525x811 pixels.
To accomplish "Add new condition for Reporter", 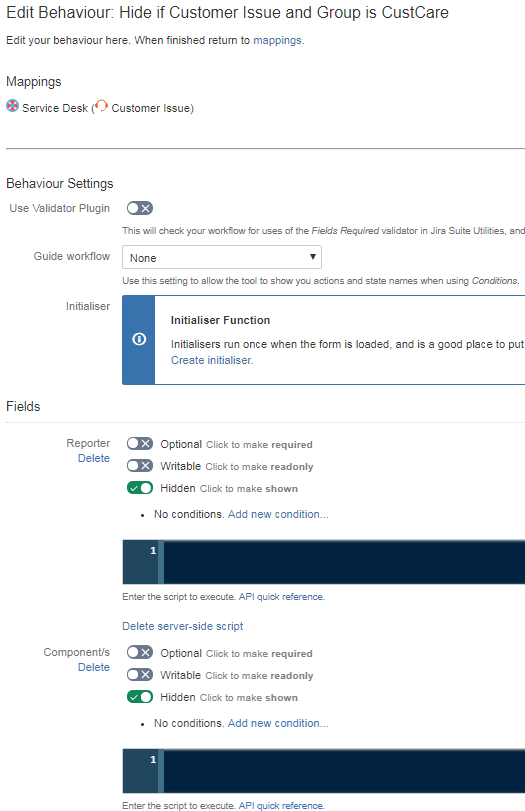I will coord(278,514).
